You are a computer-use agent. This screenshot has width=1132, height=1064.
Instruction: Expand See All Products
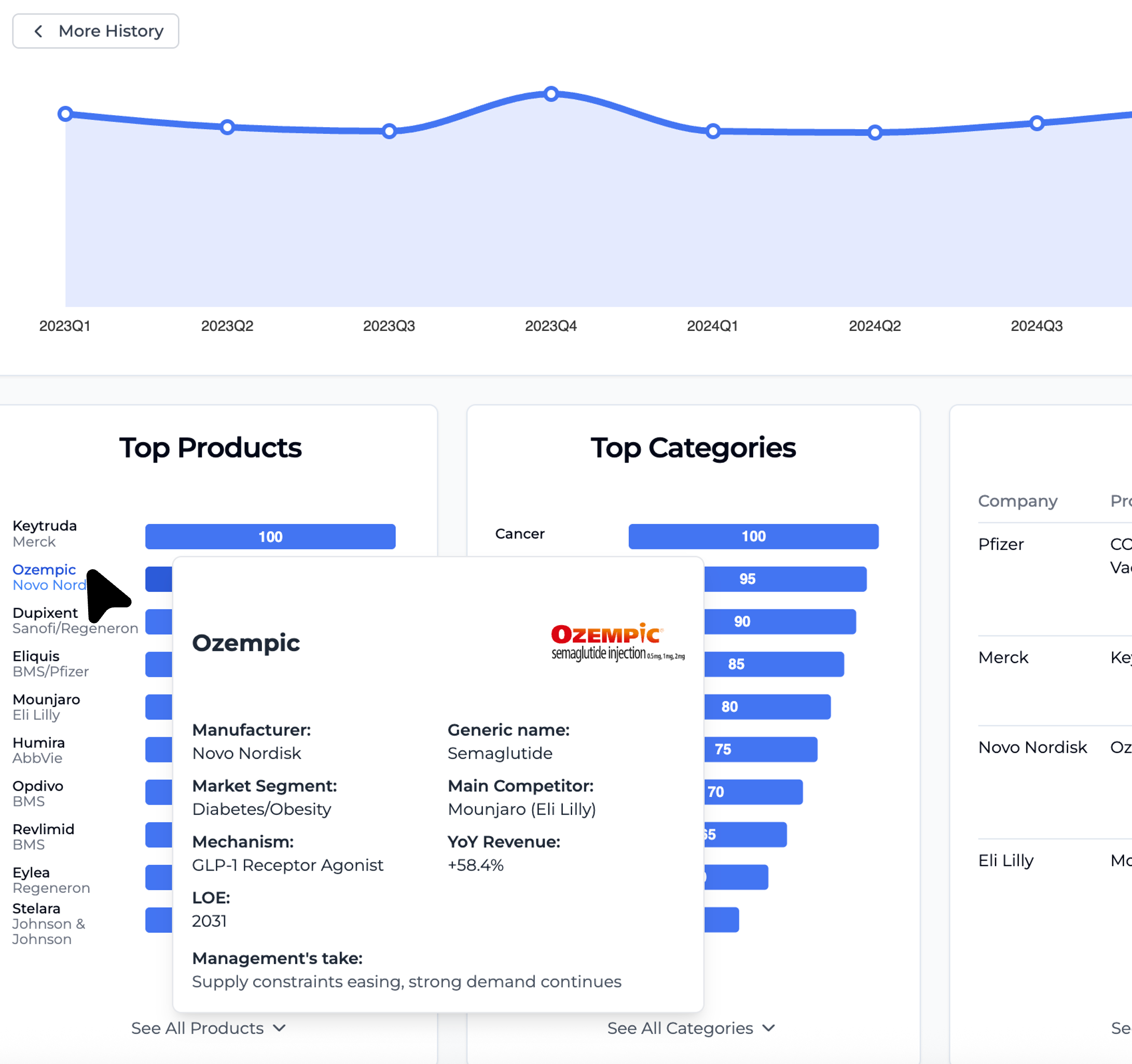pos(209,1028)
